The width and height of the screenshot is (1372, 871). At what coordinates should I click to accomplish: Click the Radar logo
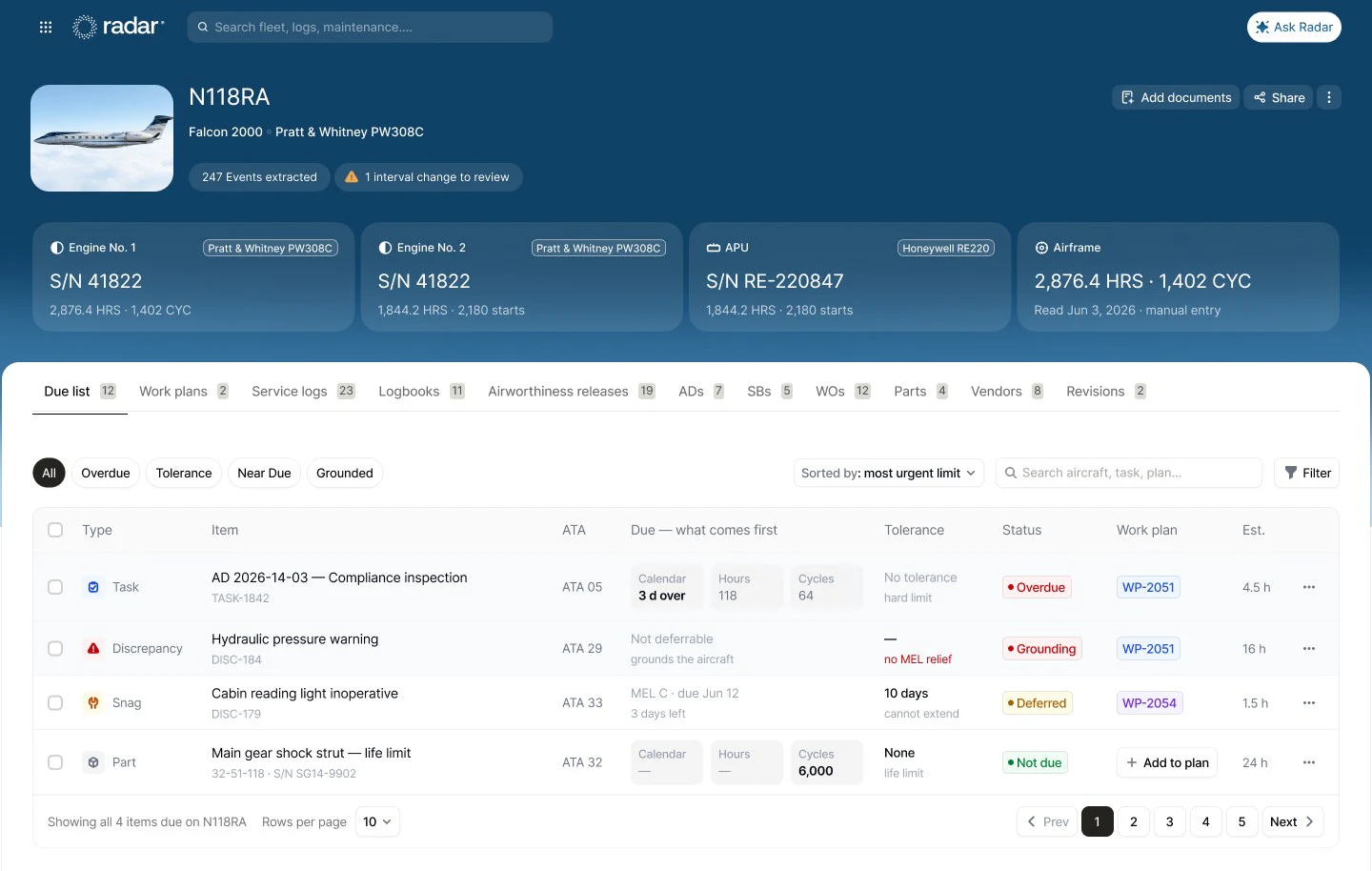pos(118,27)
